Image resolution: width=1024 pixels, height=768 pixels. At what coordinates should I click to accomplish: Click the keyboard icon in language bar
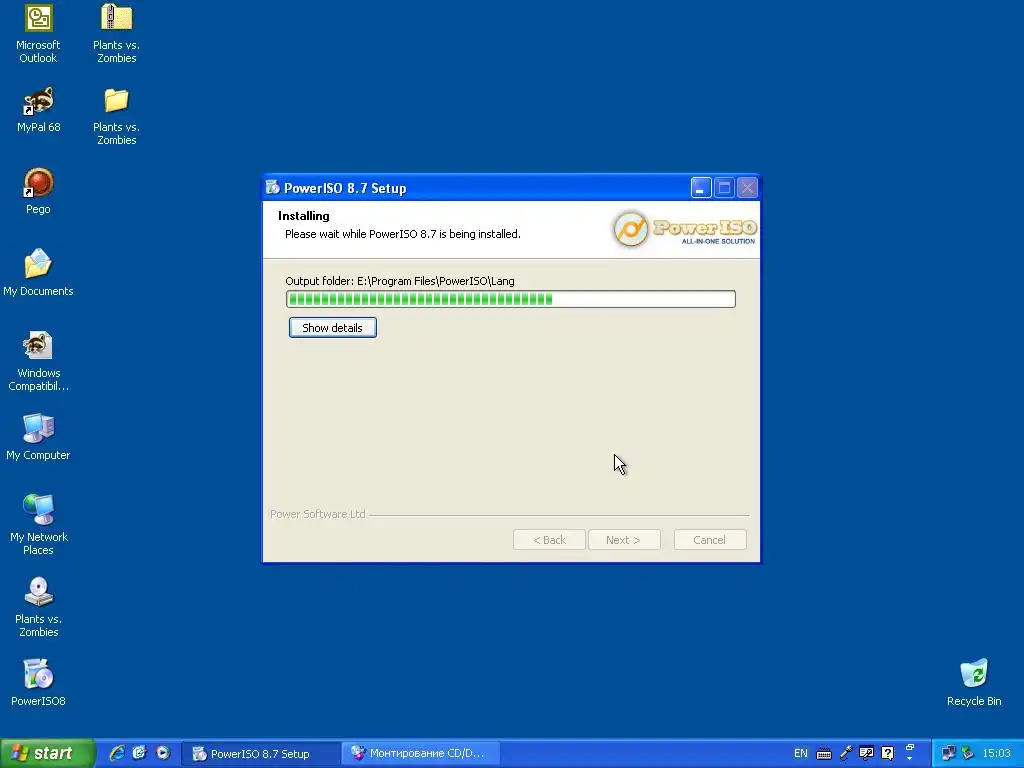(x=824, y=754)
